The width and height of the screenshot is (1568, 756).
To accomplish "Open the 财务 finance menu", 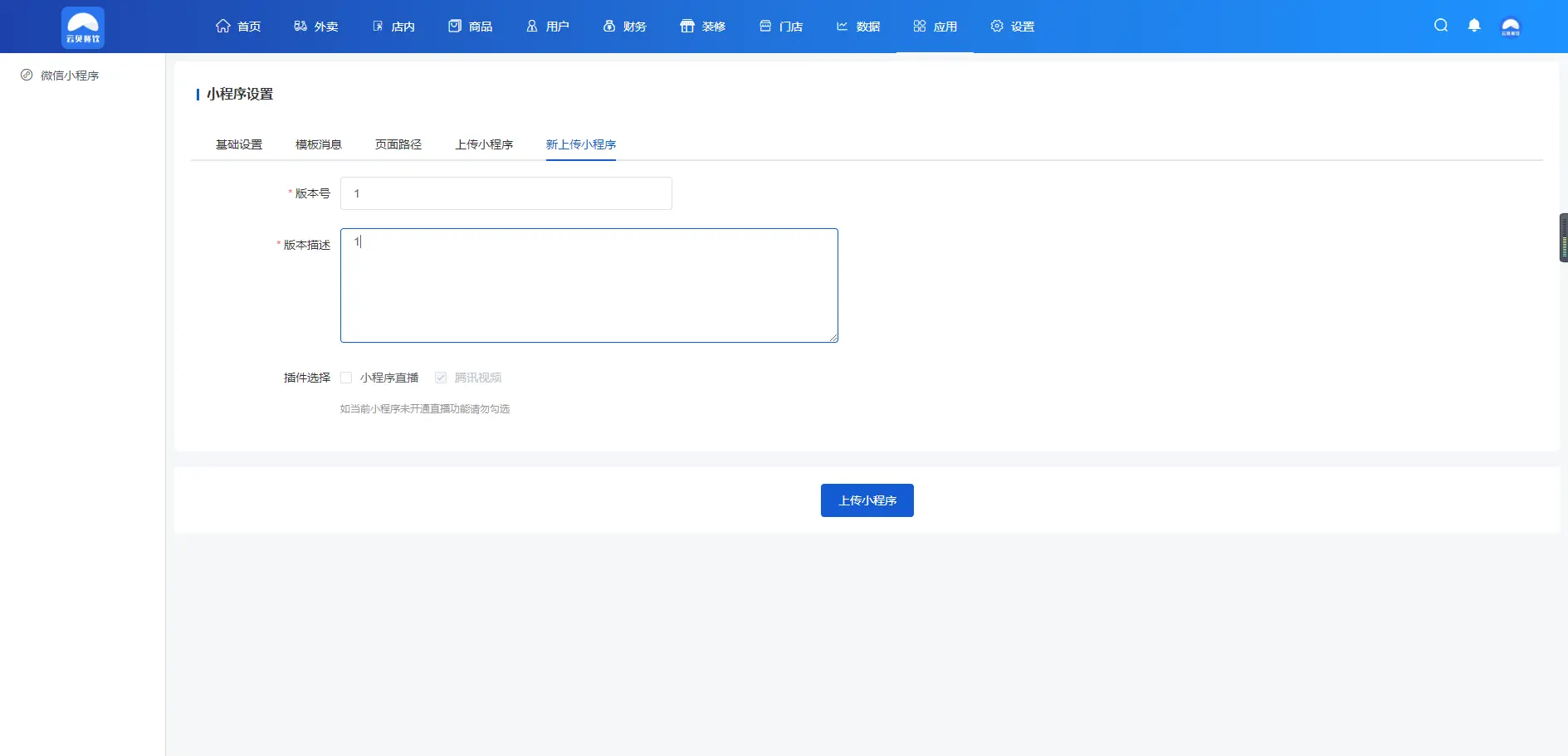I will tap(625, 27).
